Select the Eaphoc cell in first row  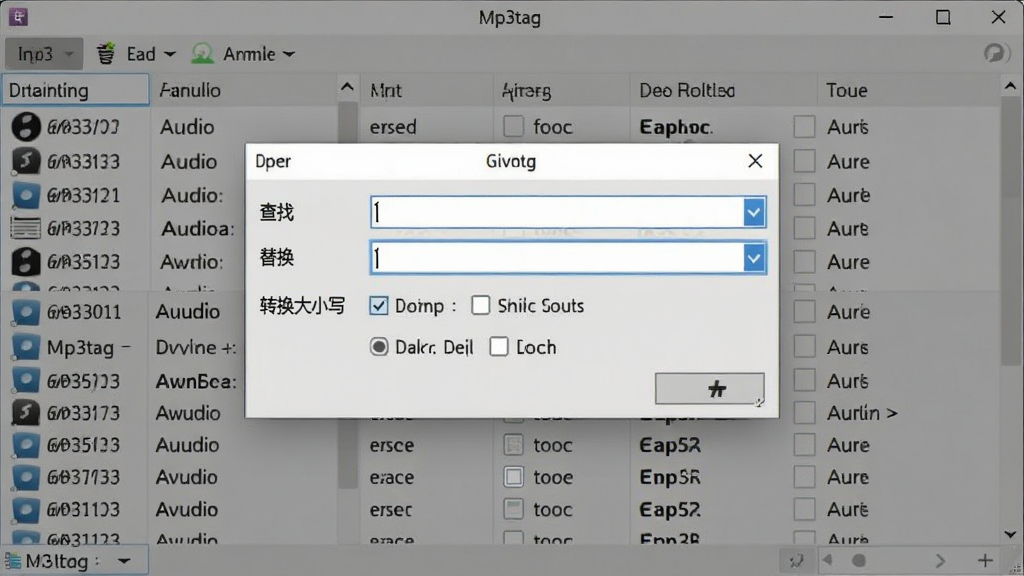click(x=676, y=127)
